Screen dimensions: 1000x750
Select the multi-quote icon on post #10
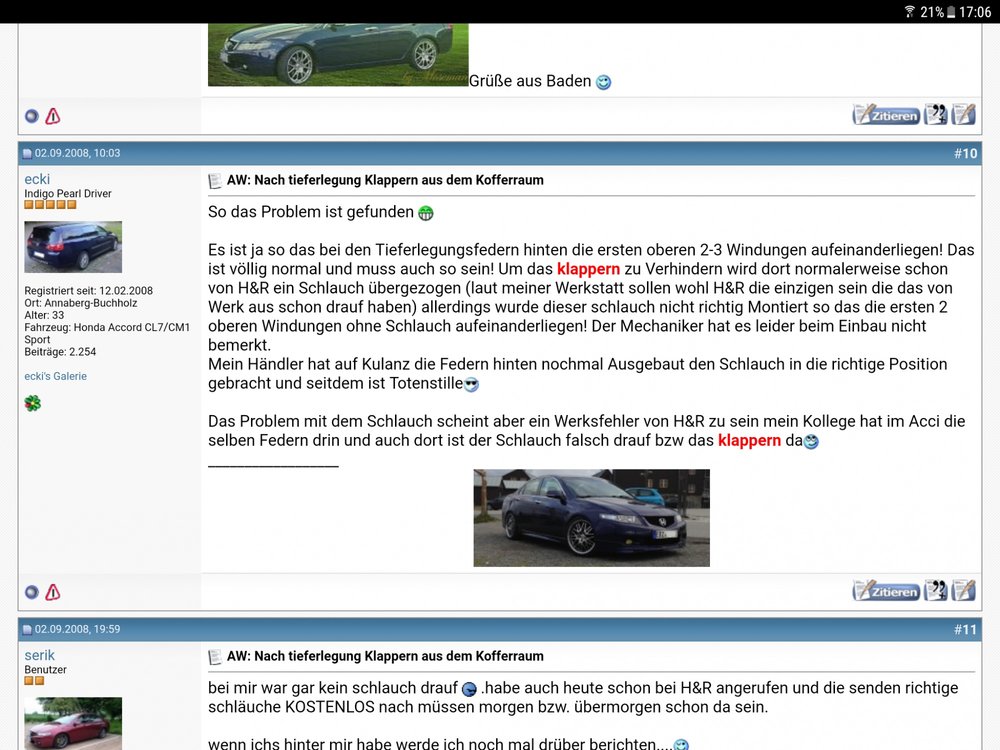click(935, 590)
